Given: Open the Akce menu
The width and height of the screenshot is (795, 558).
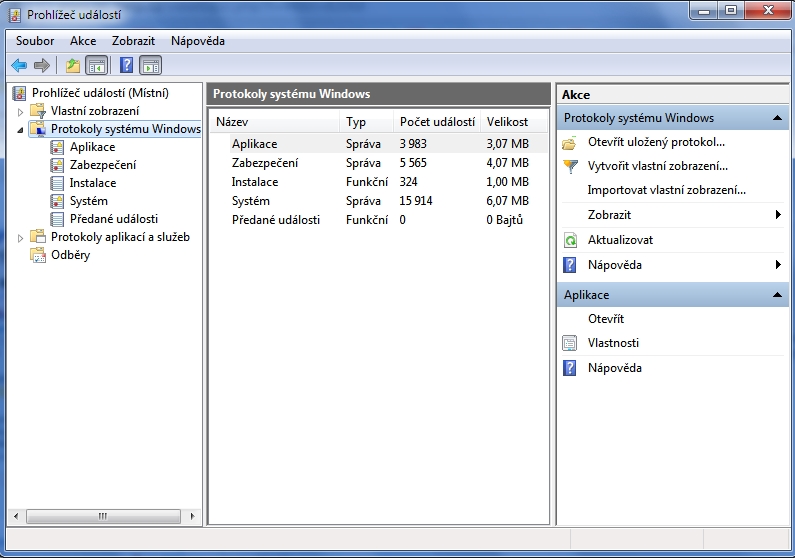Looking at the screenshot, I should pos(83,41).
